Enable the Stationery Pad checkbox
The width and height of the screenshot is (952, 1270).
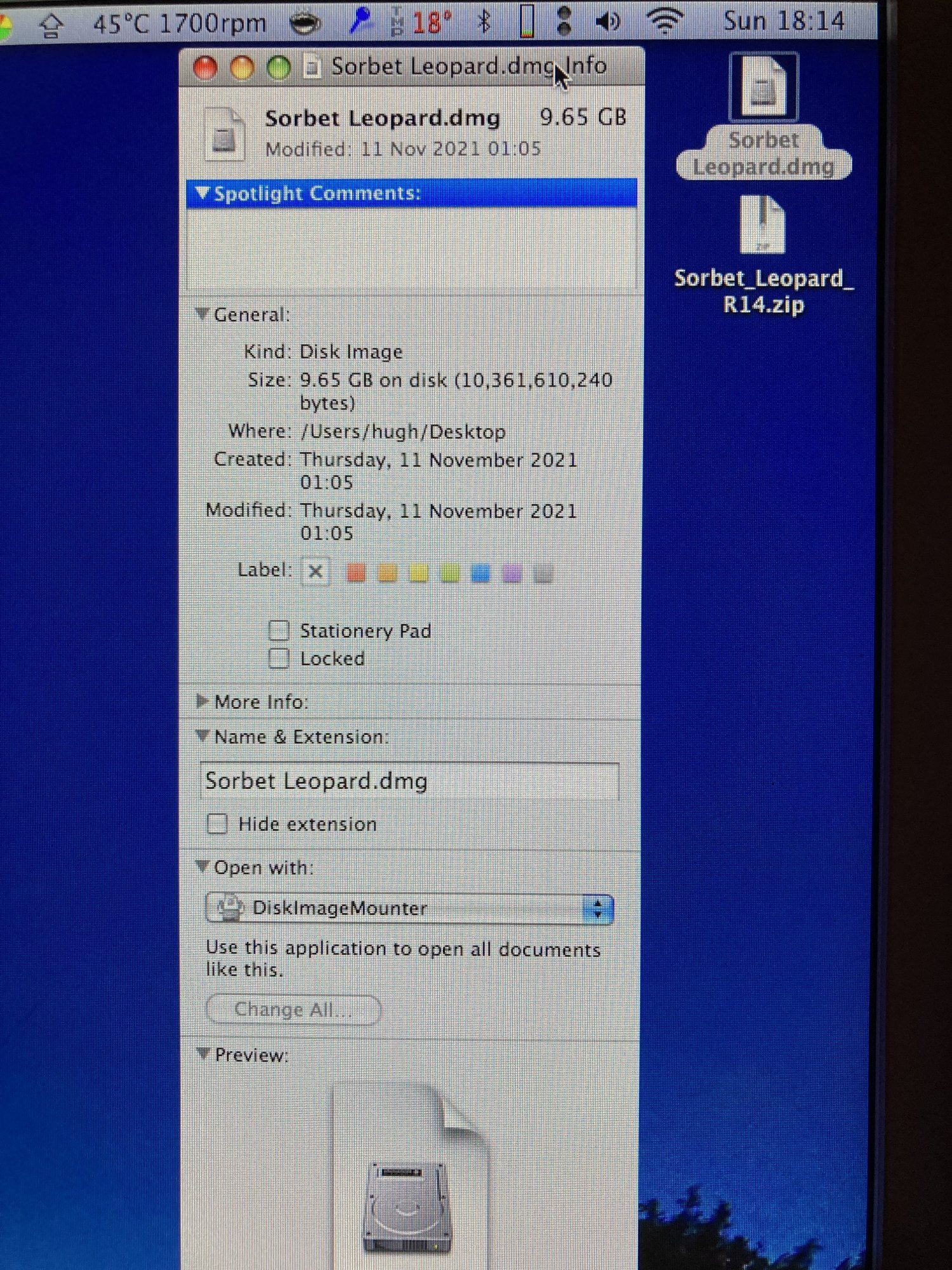coord(279,631)
